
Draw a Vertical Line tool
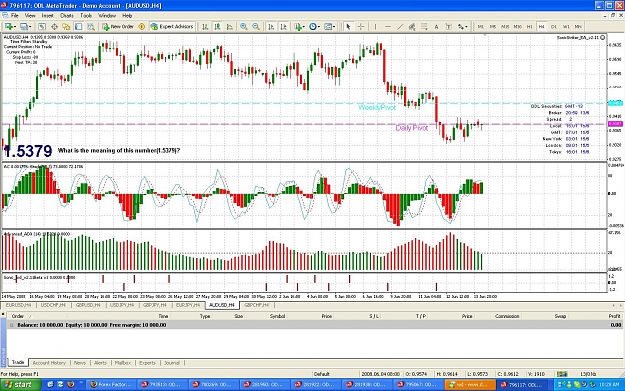(x=375, y=27)
